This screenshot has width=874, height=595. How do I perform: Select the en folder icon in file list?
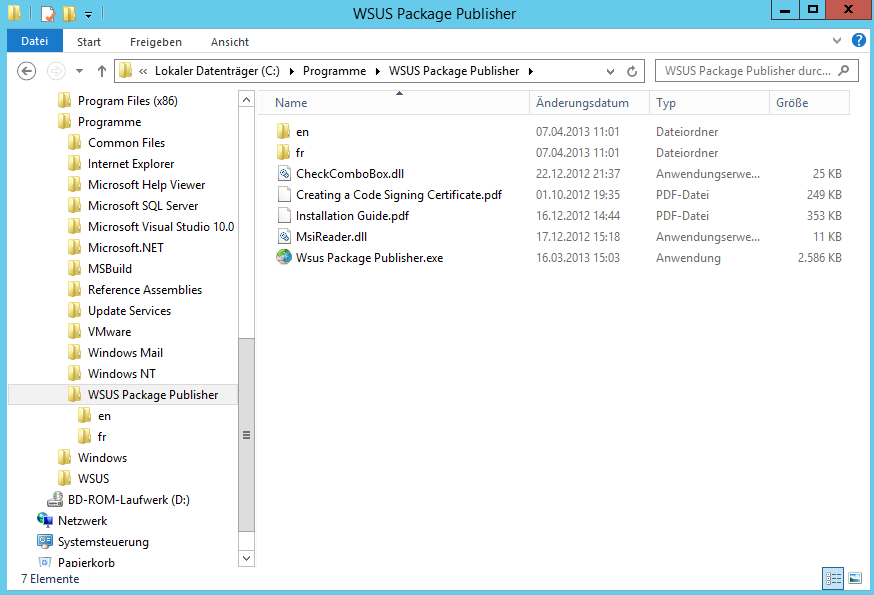284,132
